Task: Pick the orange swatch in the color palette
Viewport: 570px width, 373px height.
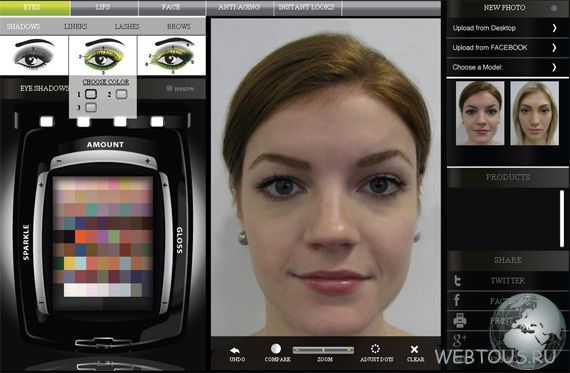Action: pyautogui.click(x=80, y=237)
